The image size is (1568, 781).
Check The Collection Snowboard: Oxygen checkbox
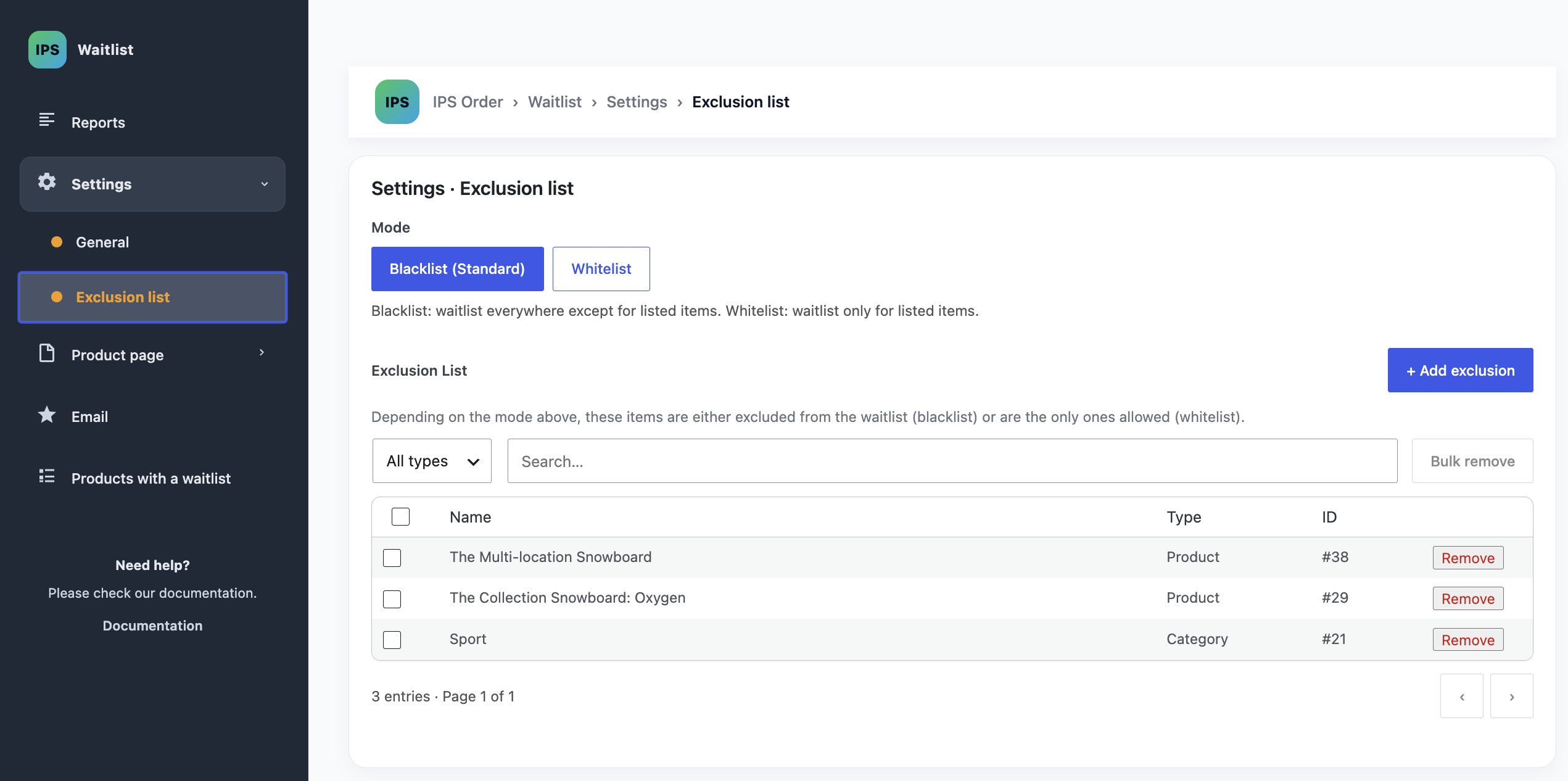click(x=392, y=599)
